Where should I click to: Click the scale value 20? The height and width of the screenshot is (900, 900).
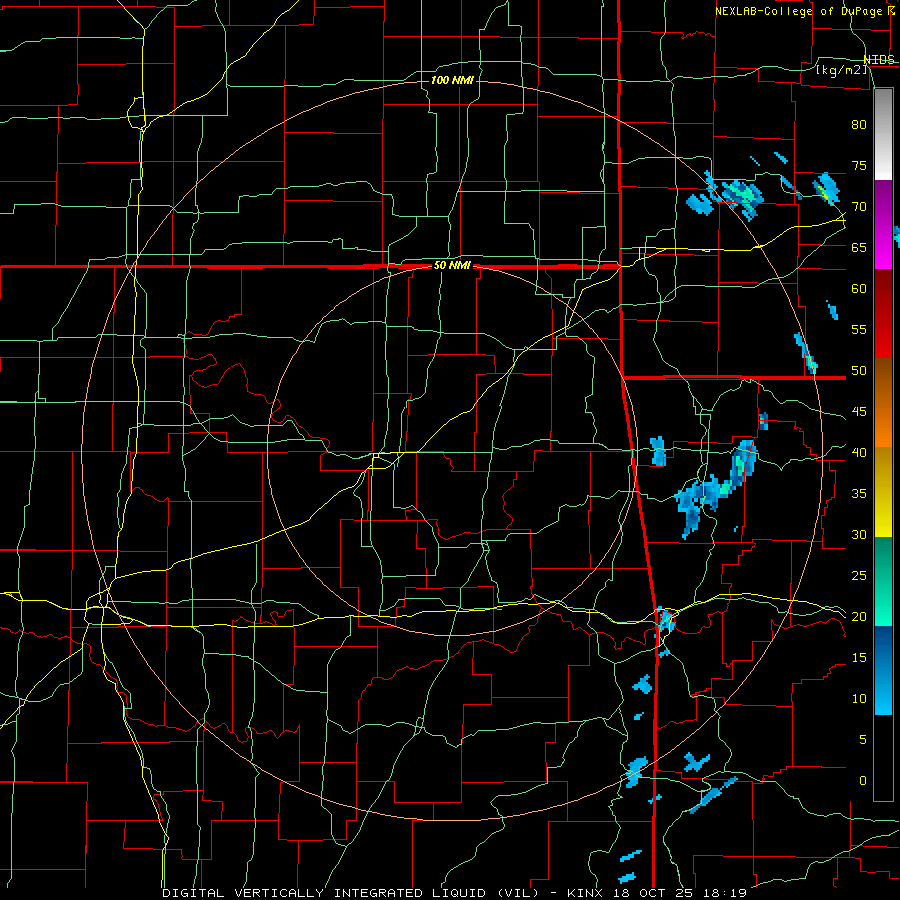[x=859, y=616]
